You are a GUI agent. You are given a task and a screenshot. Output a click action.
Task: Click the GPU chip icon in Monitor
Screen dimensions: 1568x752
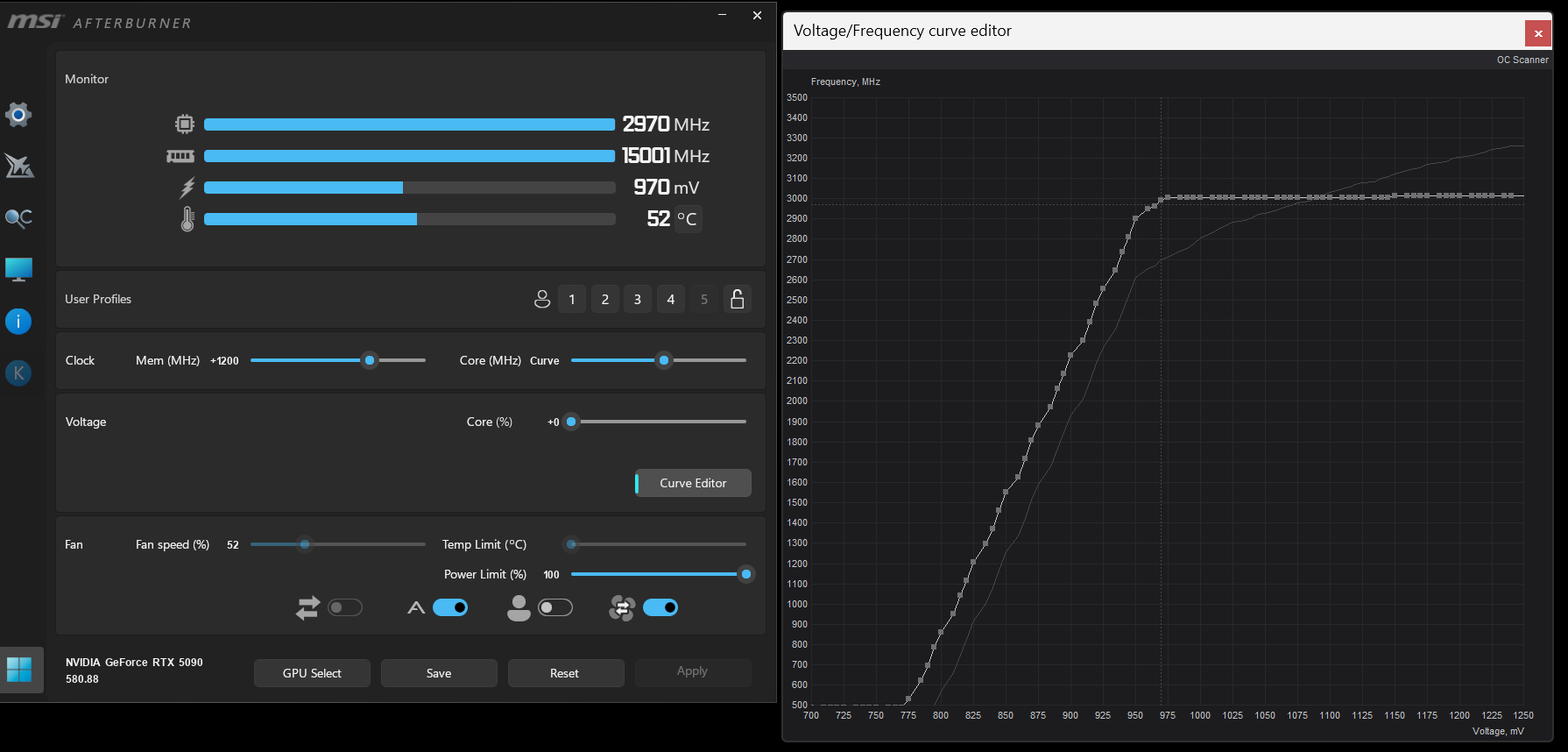(184, 124)
